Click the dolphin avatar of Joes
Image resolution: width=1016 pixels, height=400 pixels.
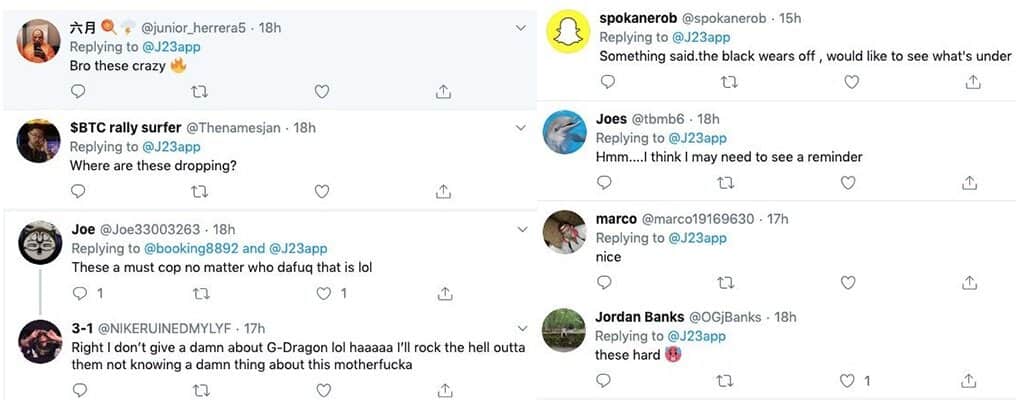click(564, 133)
